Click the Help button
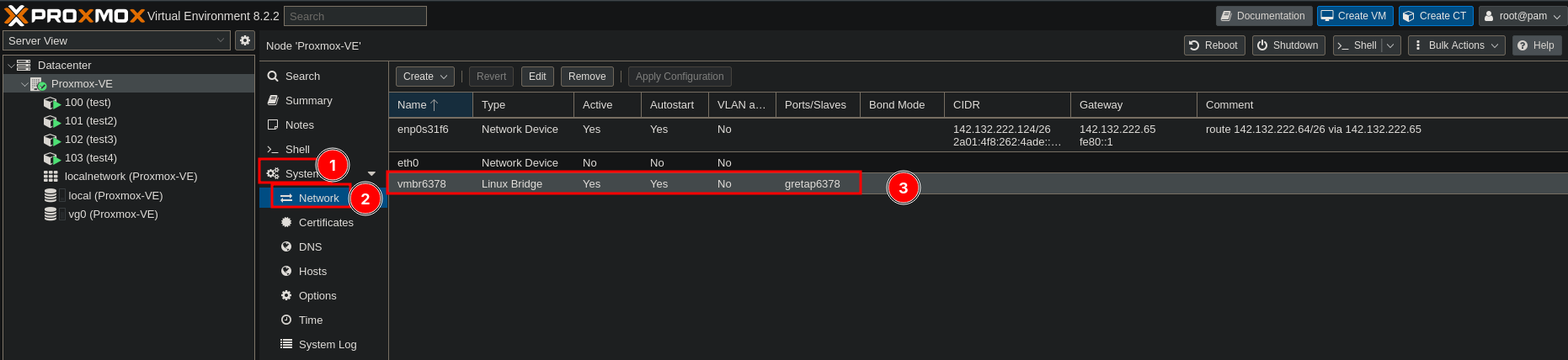 (1537, 45)
